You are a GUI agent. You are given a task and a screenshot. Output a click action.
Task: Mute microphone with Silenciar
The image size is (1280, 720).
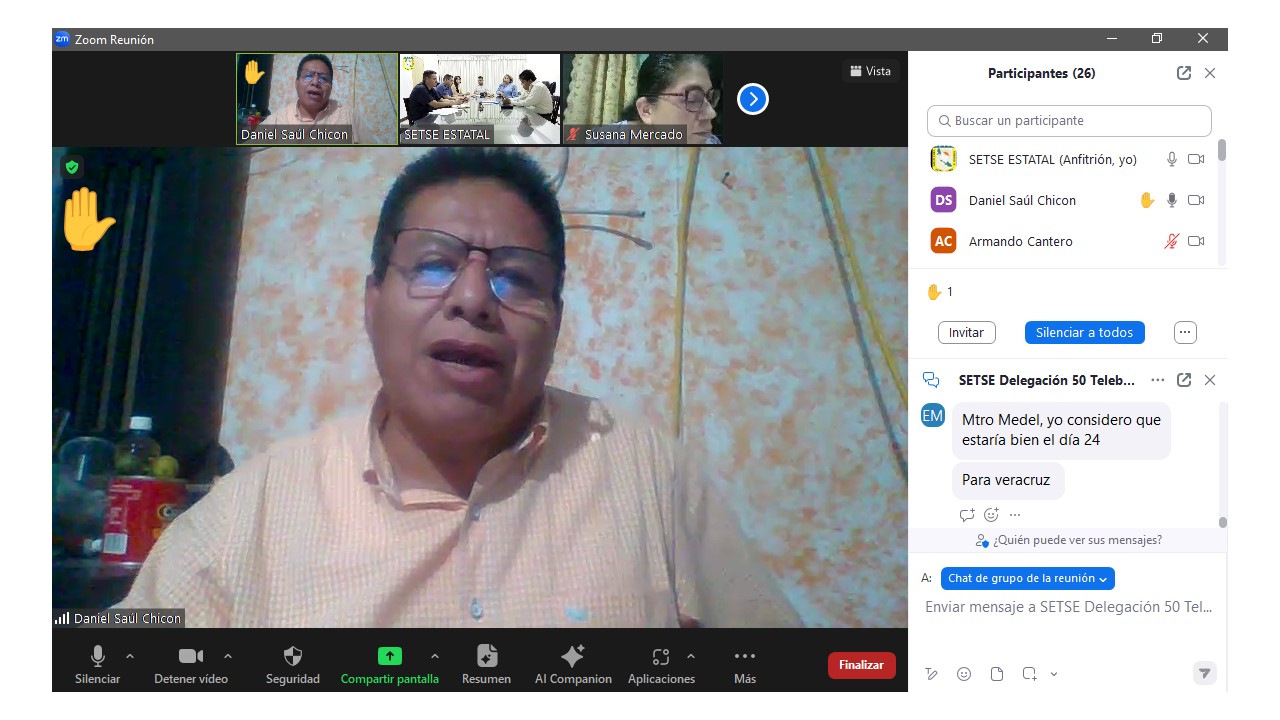click(x=97, y=657)
